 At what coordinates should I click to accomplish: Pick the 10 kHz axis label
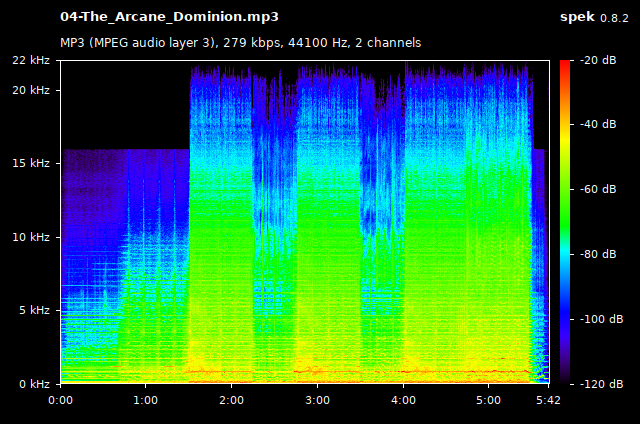[x=33, y=237]
